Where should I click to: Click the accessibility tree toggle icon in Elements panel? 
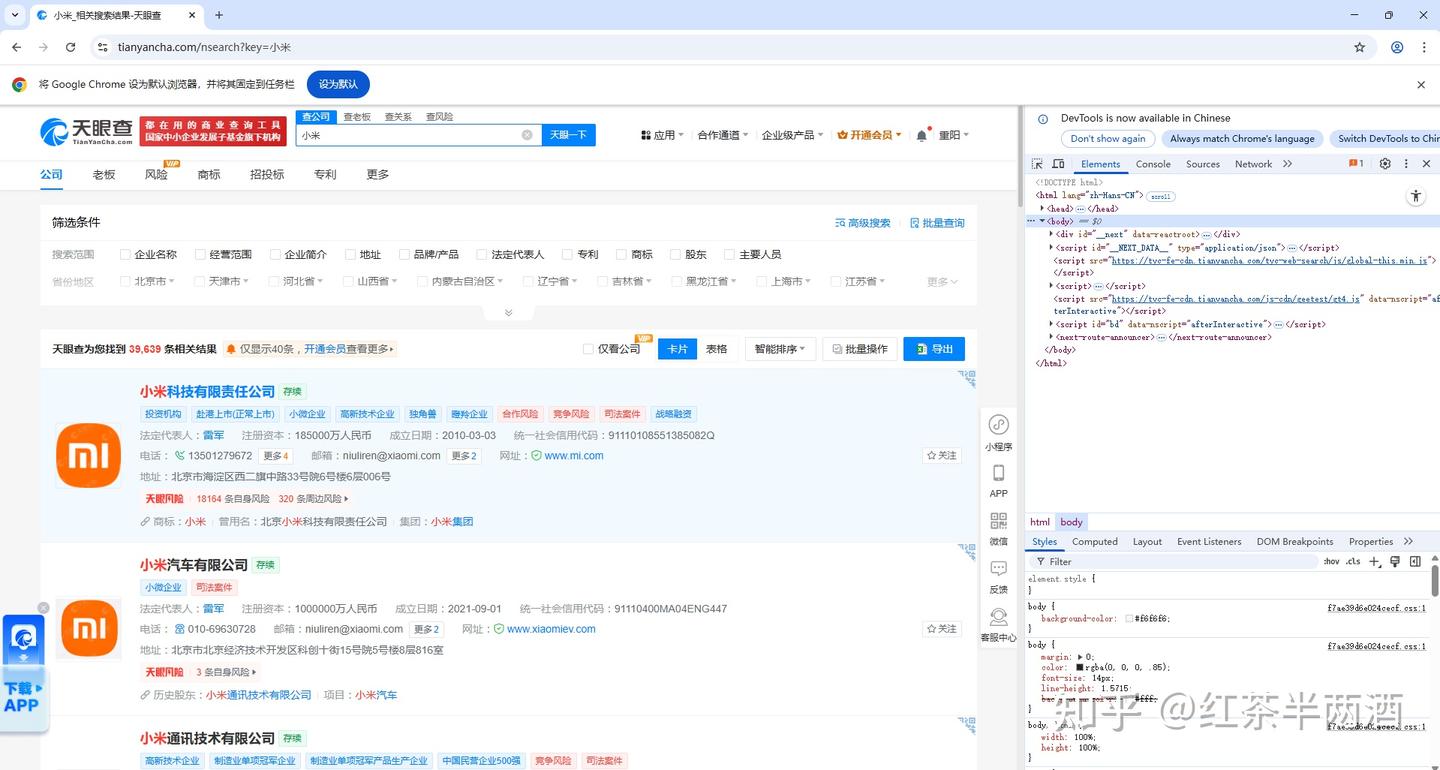point(1415,196)
